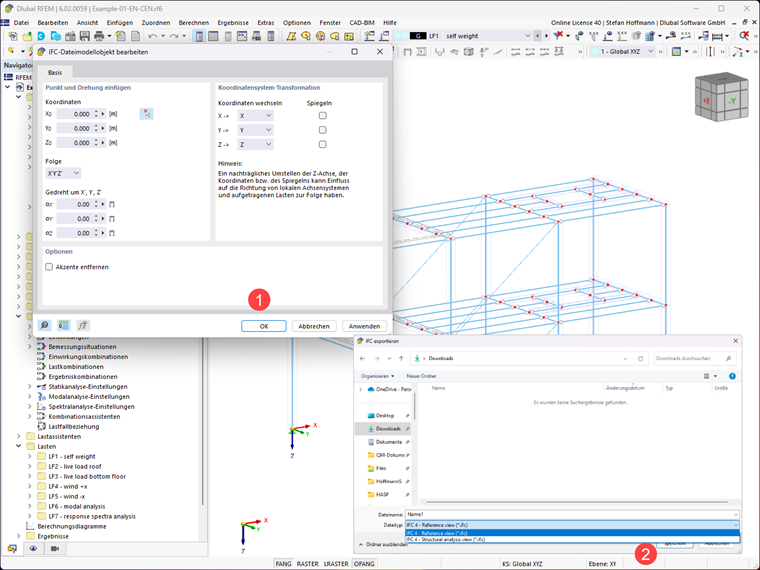Image resolution: width=760 pixels, height=570 pixels.
Task: Open the Ergebnisse menu
Action: [233, 23]
